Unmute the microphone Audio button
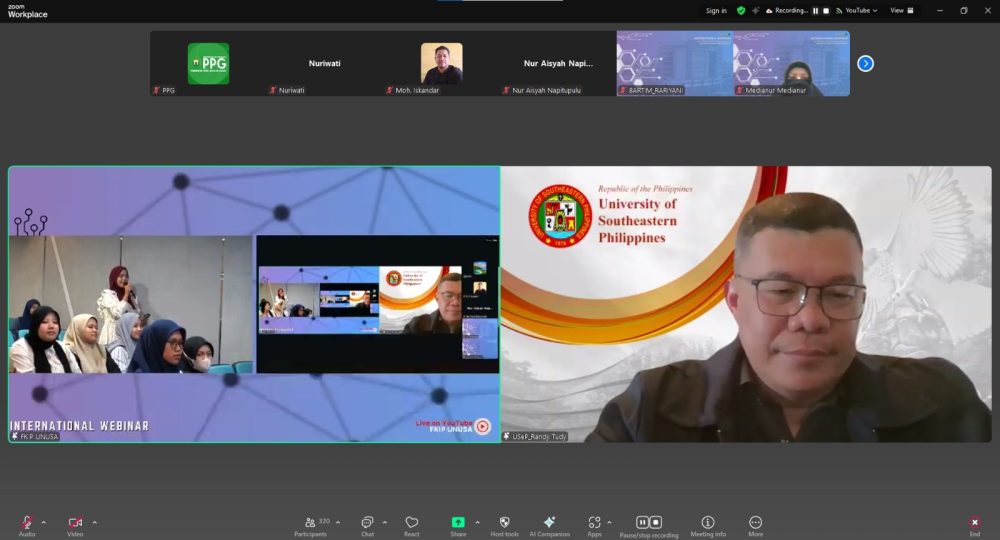The height and width of the screenshot is (540, 1000). click(x=27, y=523)
